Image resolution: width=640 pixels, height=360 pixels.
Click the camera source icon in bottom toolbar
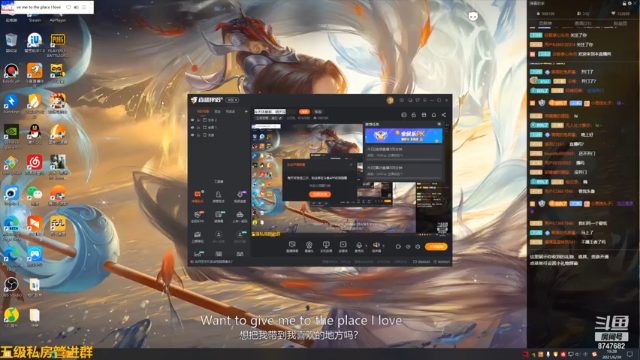click(309, 244)
